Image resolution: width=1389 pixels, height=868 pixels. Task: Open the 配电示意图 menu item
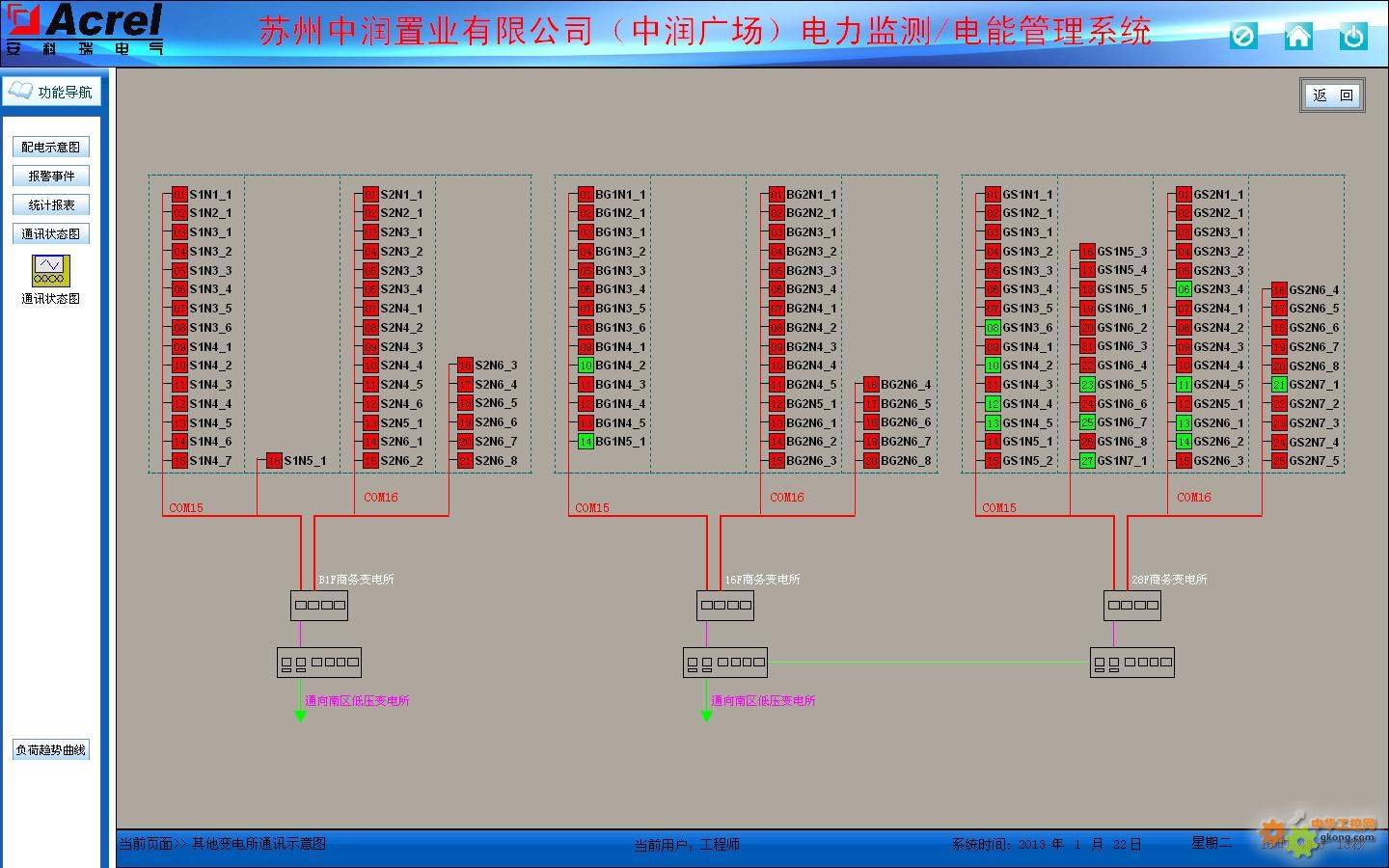tap(51, 147)
